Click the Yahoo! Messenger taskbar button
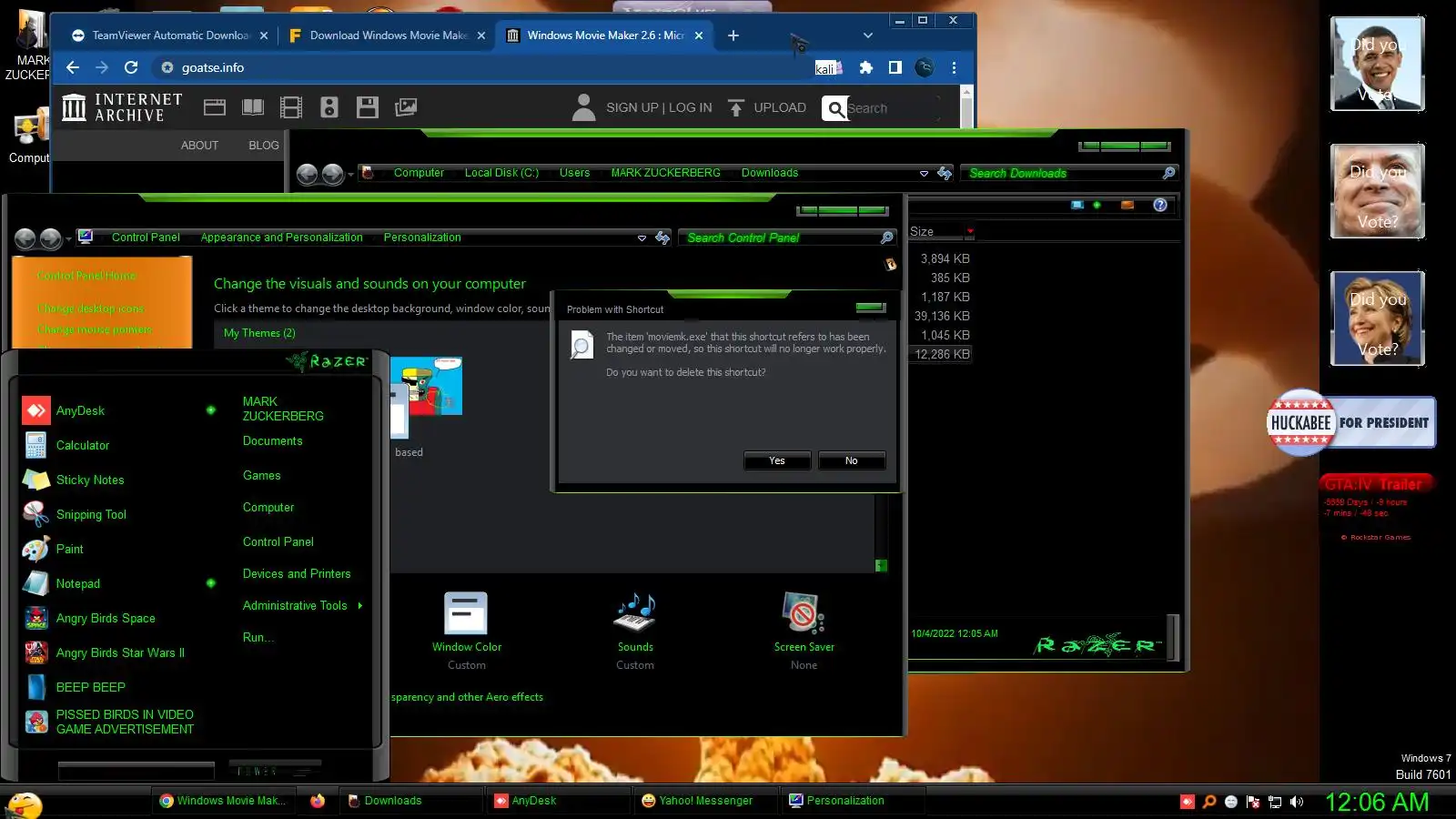This screenshot has width=1456, height=819. (704, 801)
